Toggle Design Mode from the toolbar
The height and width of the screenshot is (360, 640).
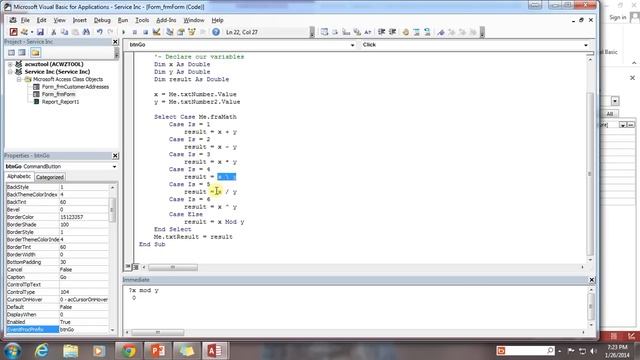click(x=156, y=32)
